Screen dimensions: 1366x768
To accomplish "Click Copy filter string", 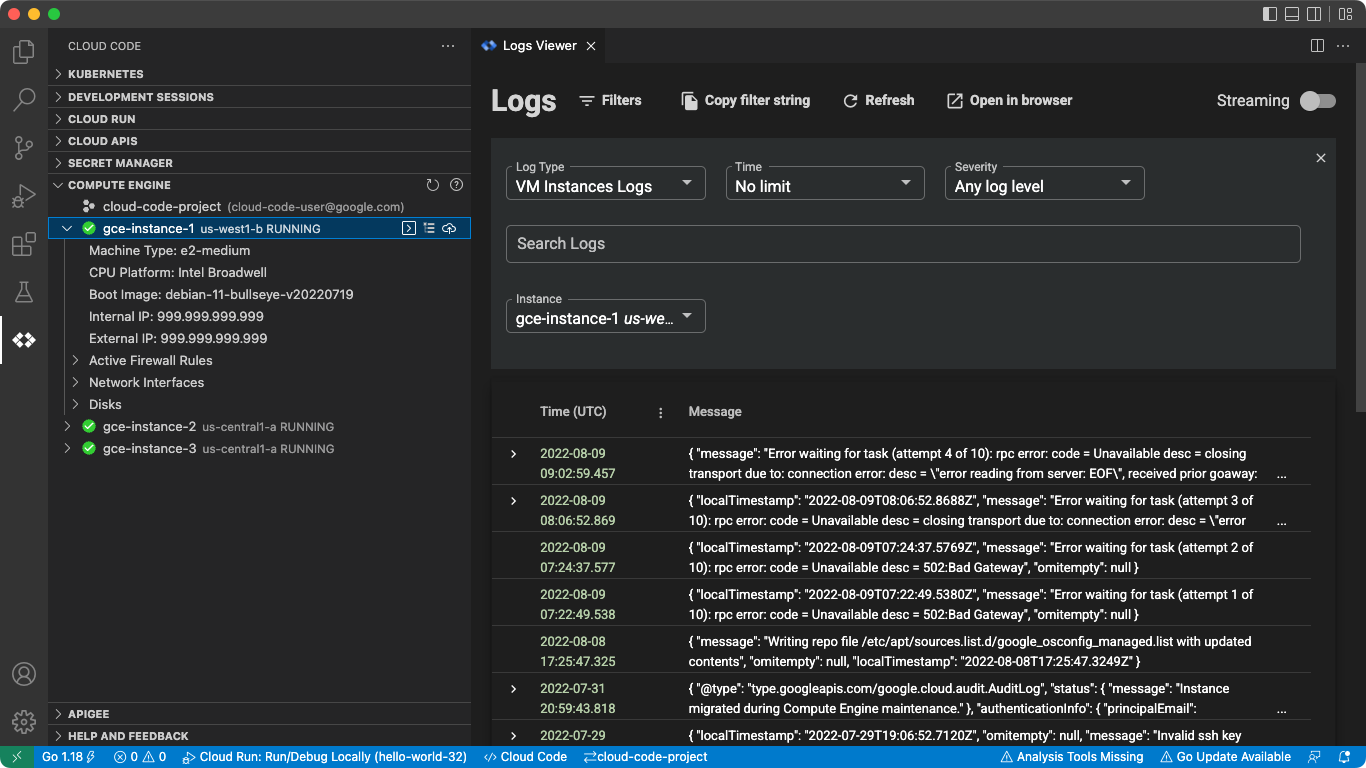I will coord(745,100).
